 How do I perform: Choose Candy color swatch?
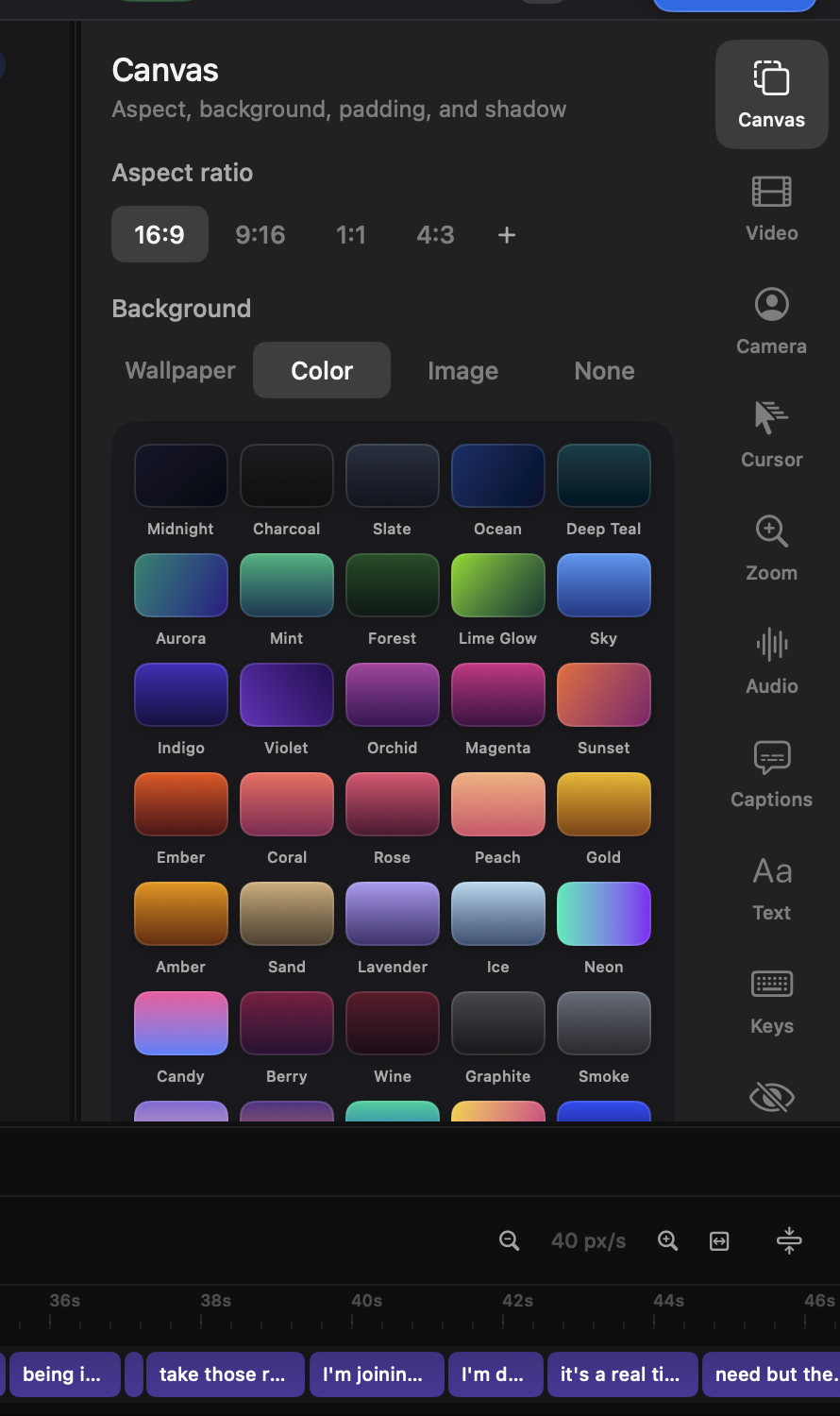[x=180, y=1023]
